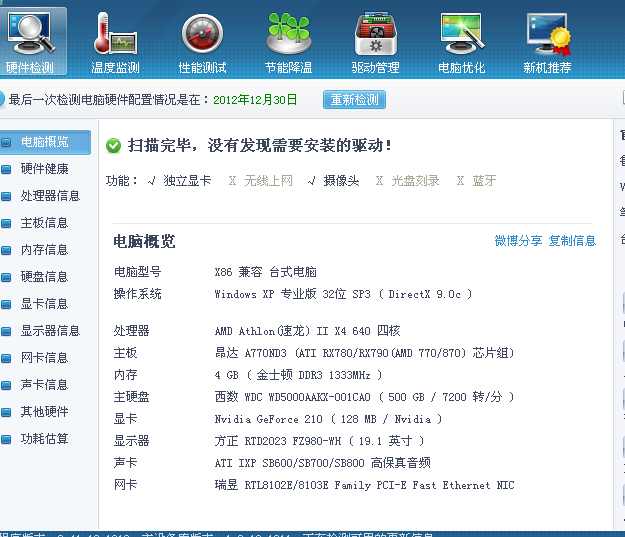Click the 电脑概览 section heading
Image resolution: width=625 pixels, height=537 pixels.
pyautogui.click(x=144, y=241)
